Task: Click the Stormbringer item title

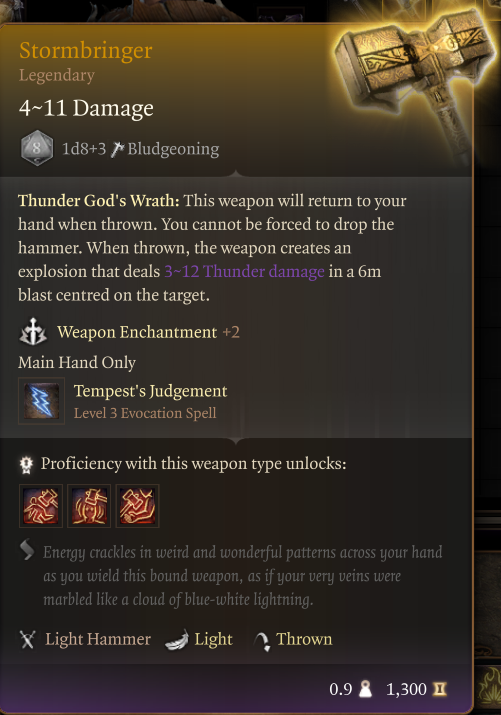Action: (x=86, y=51)
